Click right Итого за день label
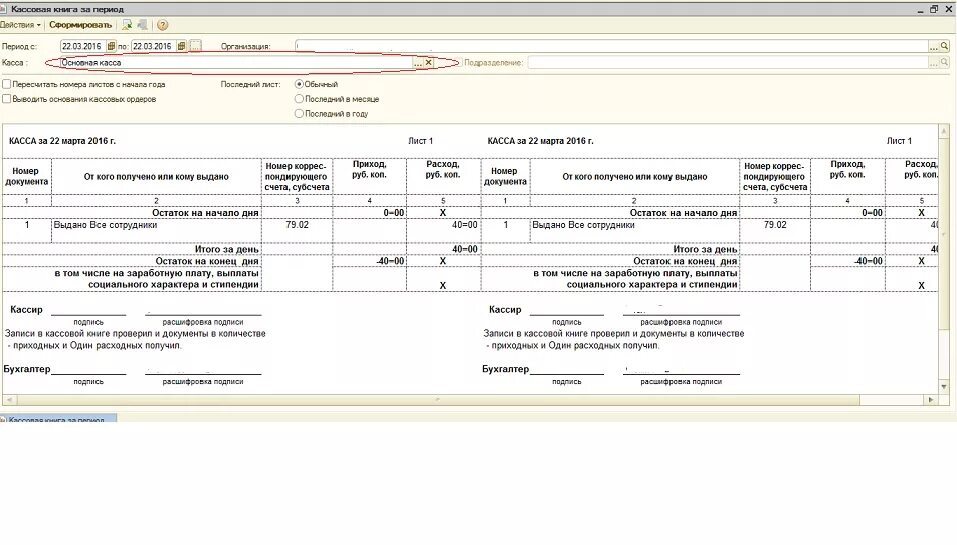Screen dimensions: 957x545 (x=705, y=249)
